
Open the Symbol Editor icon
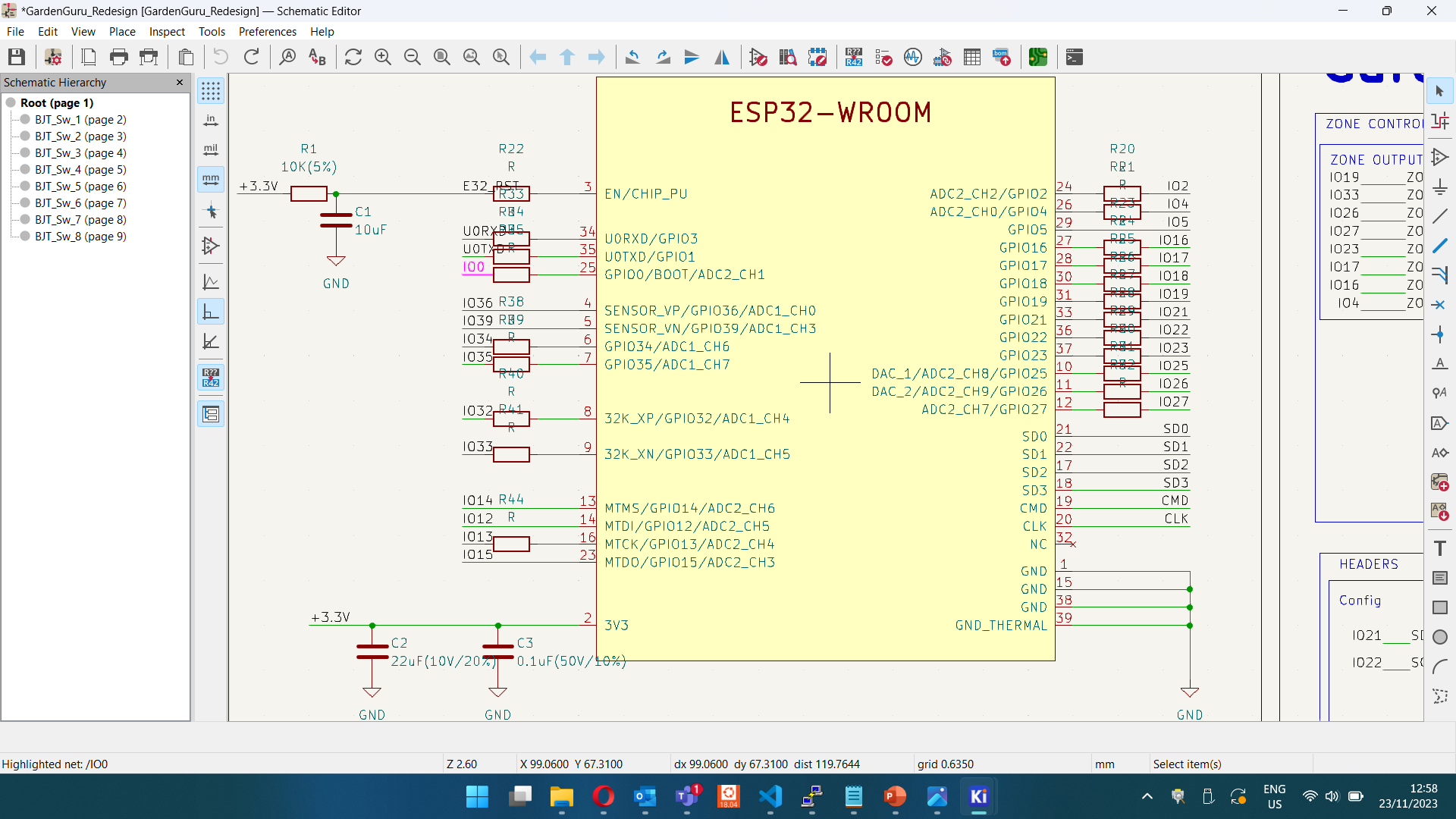click(x=758, y=57)
